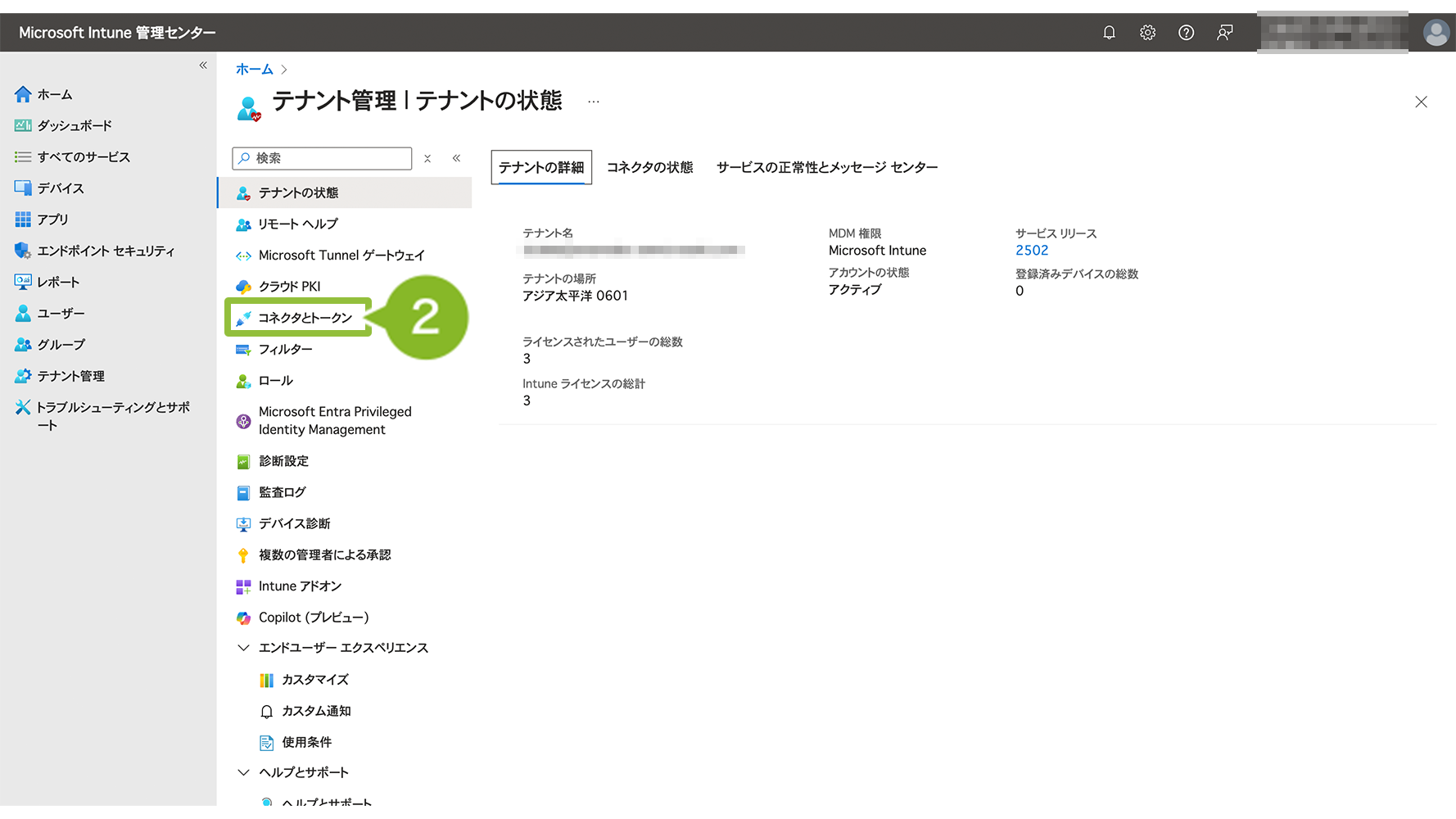Click the Home icon in left navigation
The width and height of the screenshot is (1456, 819).
pos(23,94)
